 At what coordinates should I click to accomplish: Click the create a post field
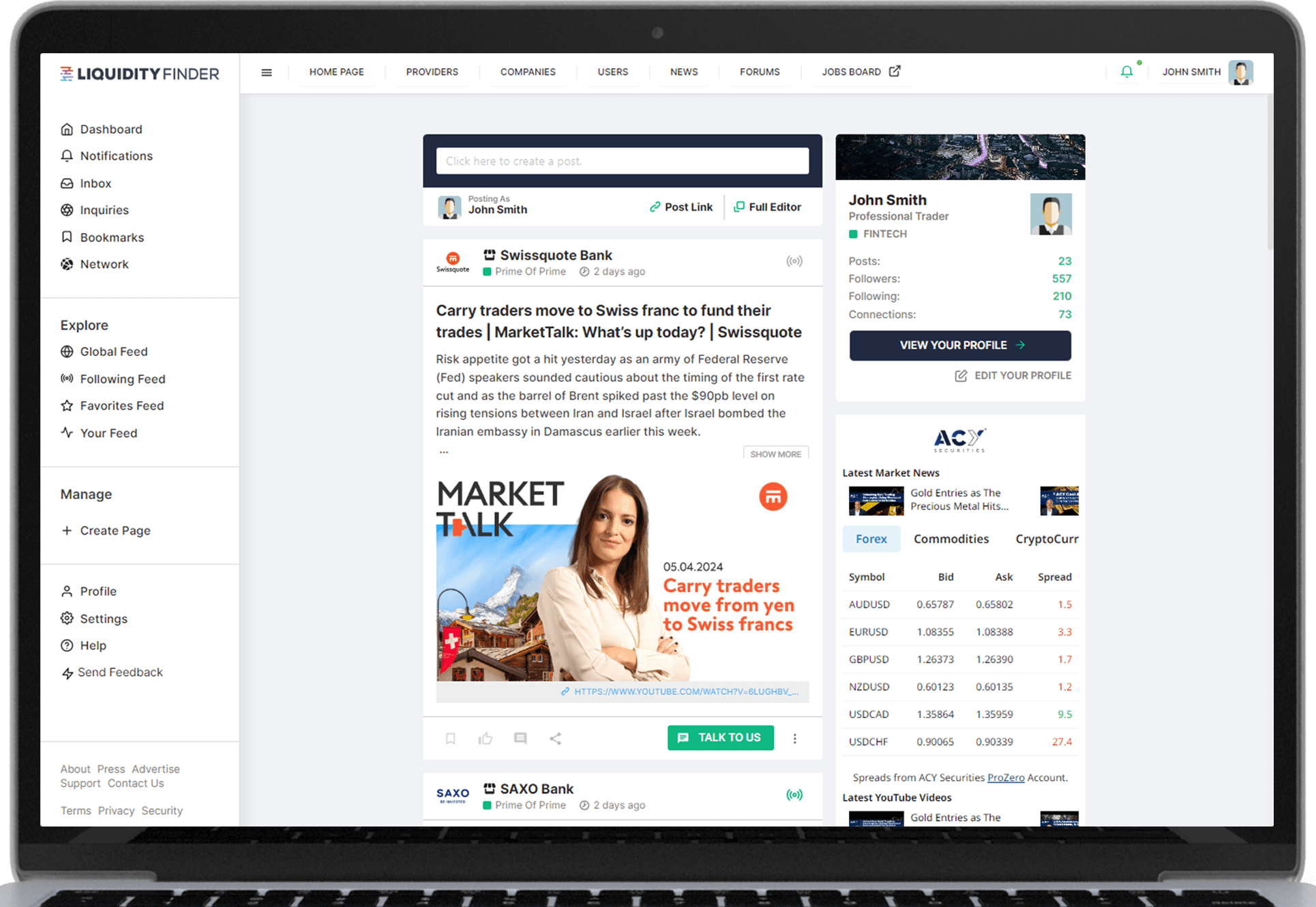click(623, 161)
